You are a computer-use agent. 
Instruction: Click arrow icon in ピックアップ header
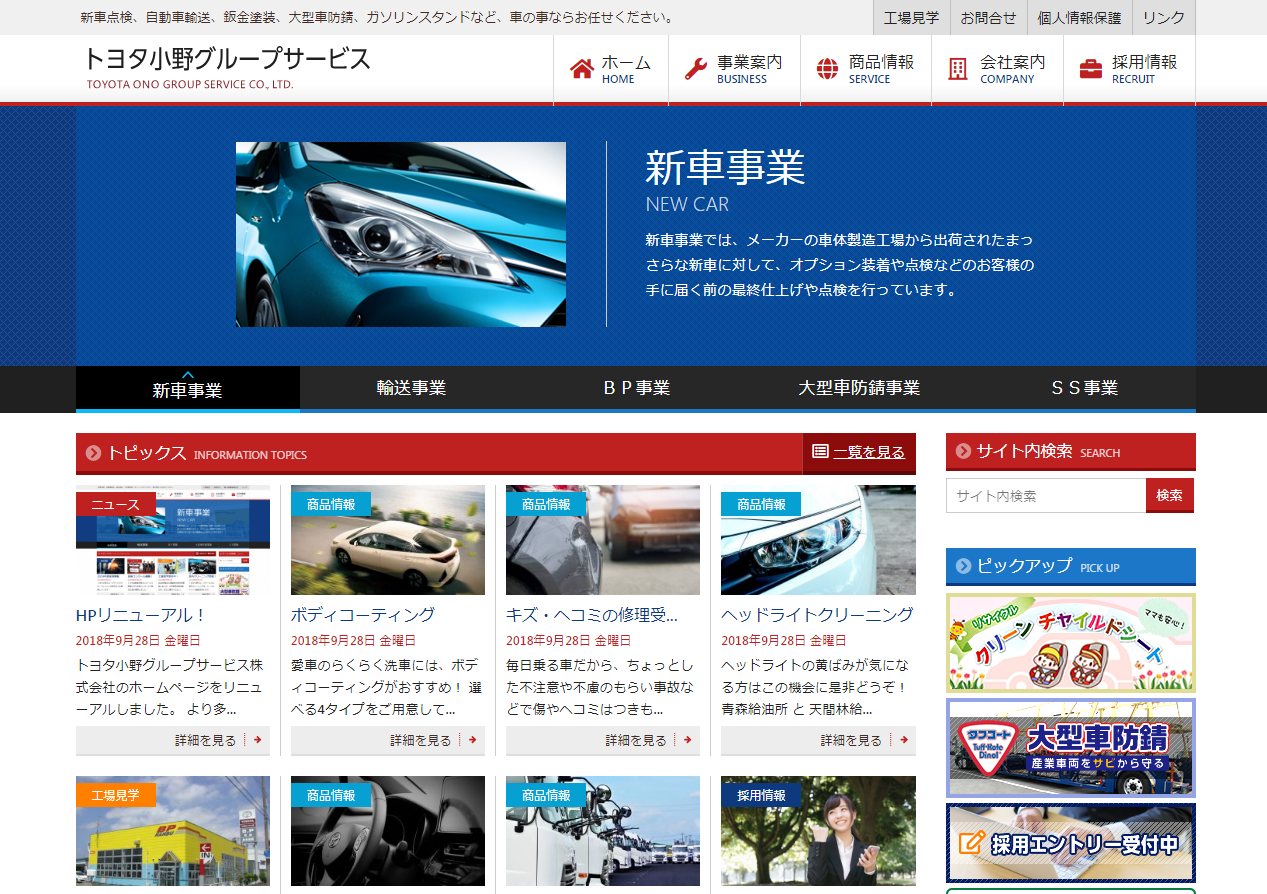coord(964,566)
